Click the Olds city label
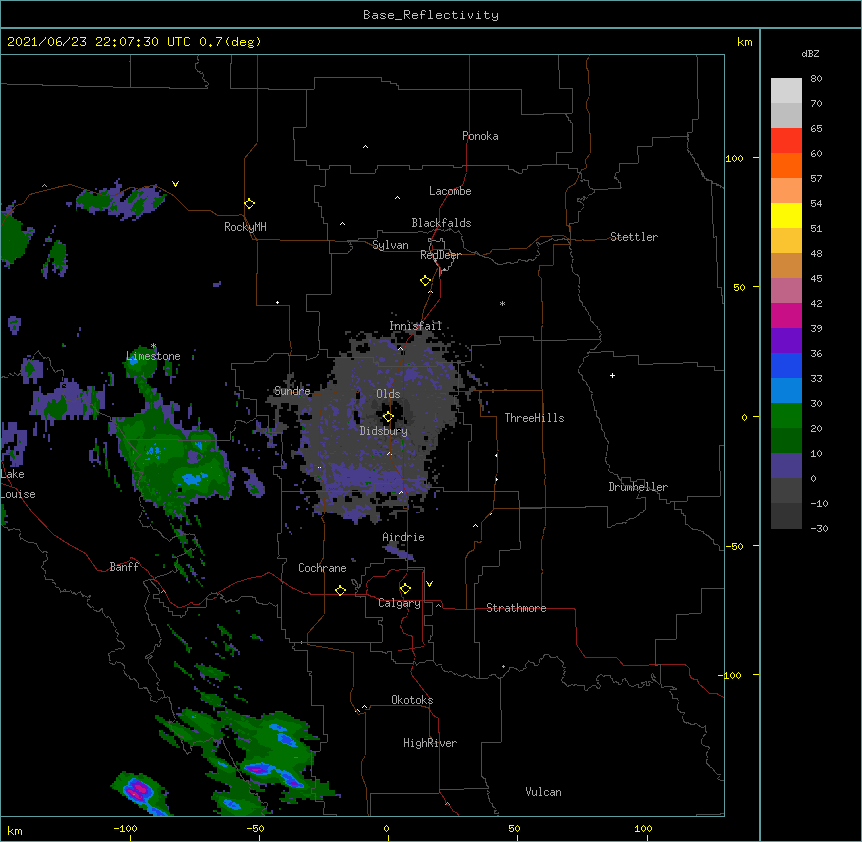 [388, 394]
